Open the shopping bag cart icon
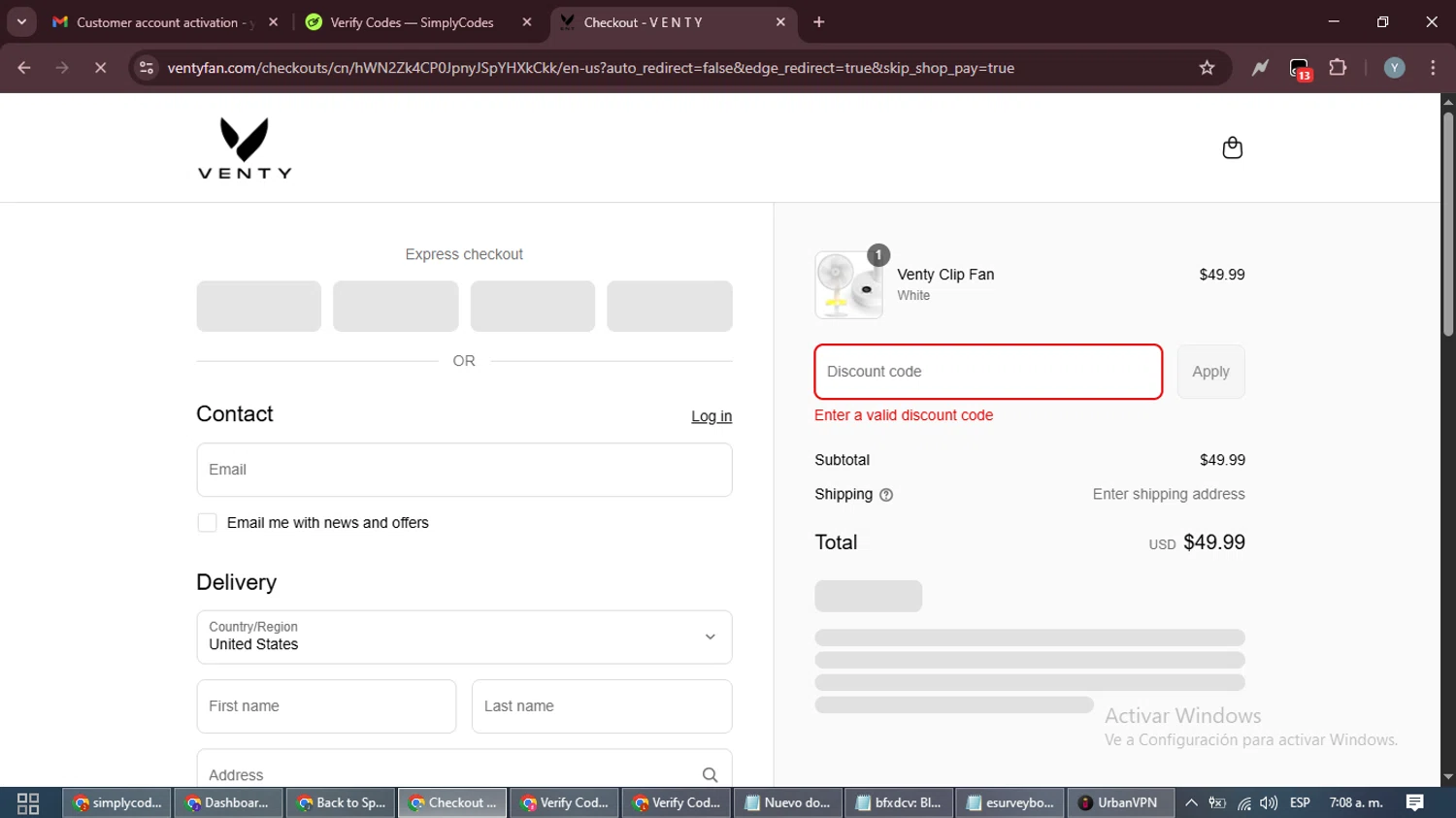 [1232, 147]
